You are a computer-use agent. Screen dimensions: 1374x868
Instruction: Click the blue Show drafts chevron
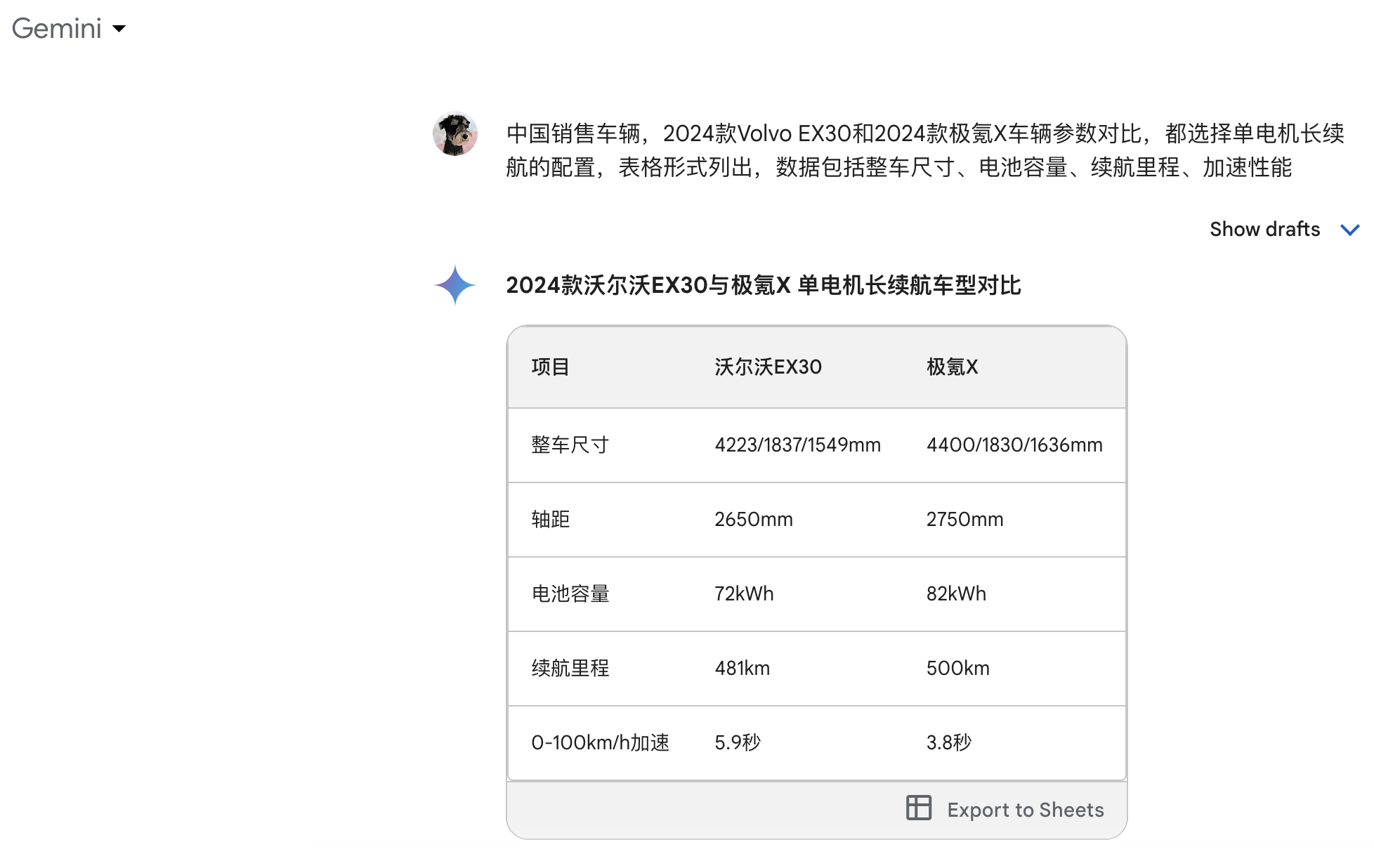pyautogui.click(x=1349, y=230)
